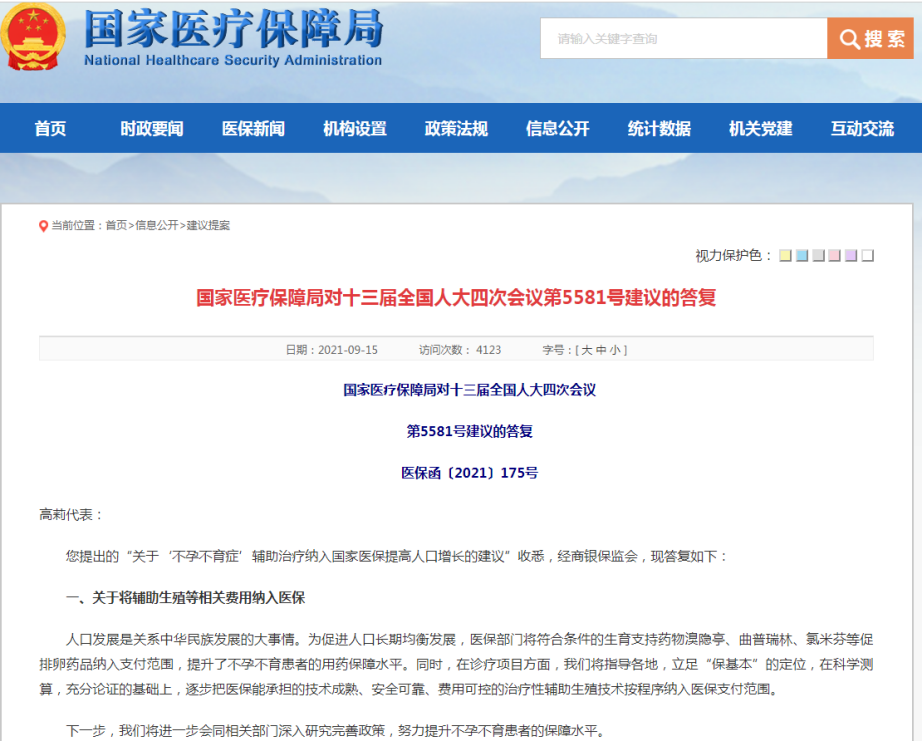Select the pink eye-protection color swatch
The image size is (922, 741).
click(x=834, y=256)
